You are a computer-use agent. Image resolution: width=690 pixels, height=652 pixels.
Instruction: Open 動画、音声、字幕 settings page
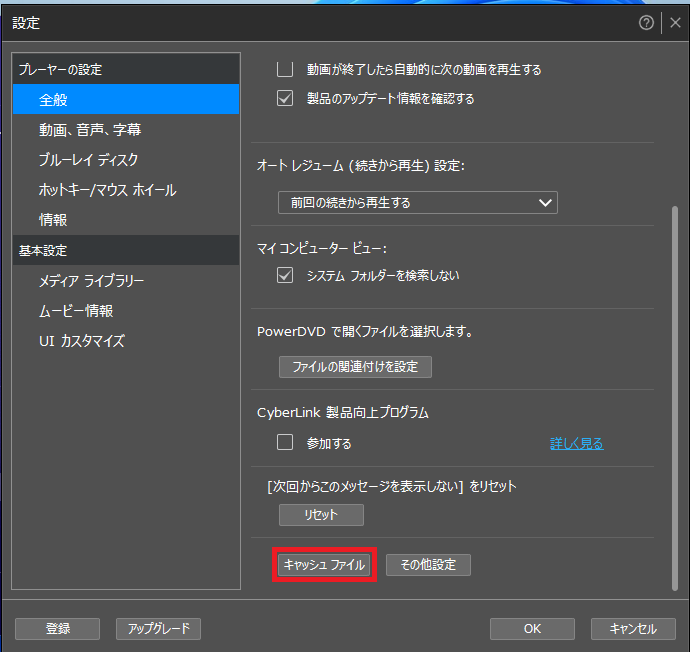[126, 129]
